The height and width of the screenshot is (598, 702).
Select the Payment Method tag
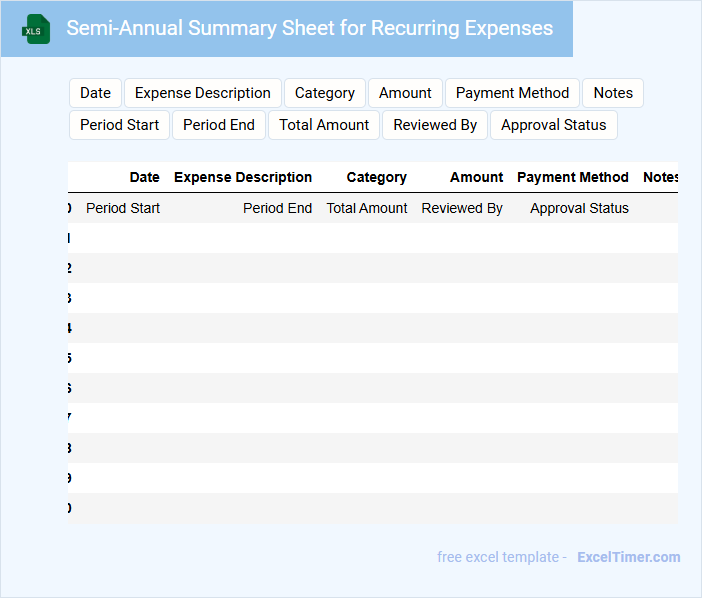click(512, 93)
